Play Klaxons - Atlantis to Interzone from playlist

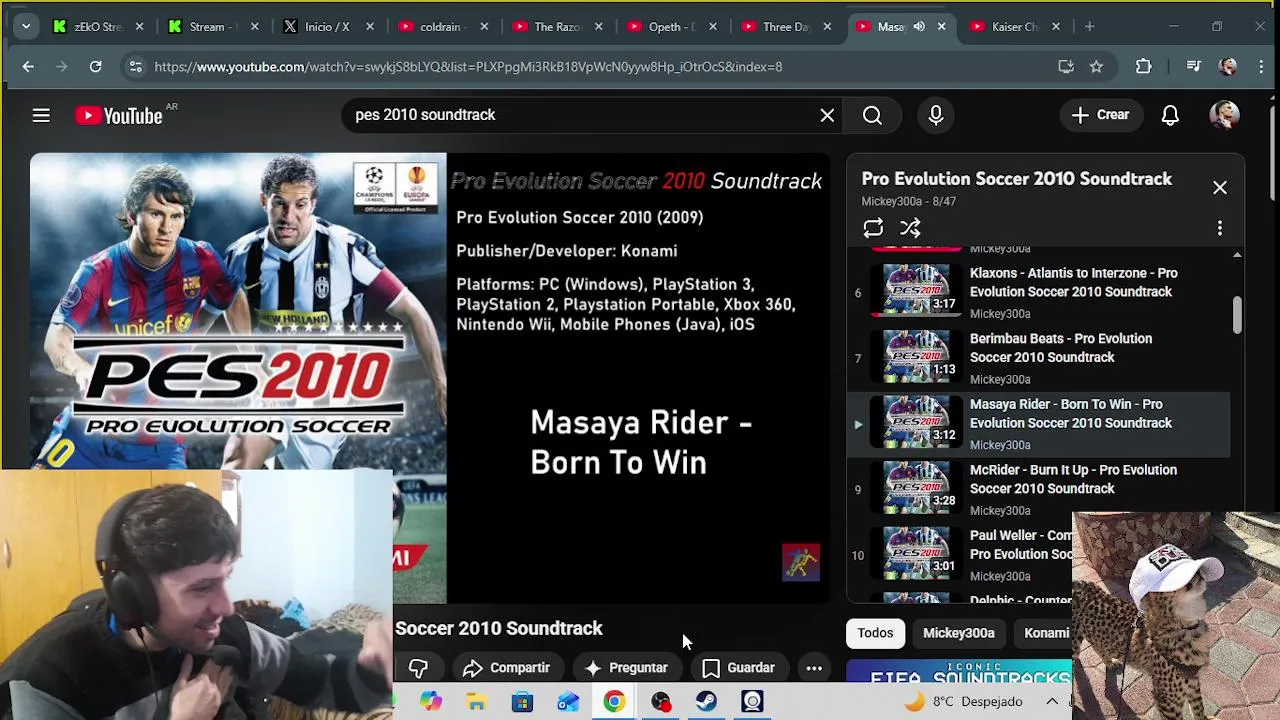pos(1040,292)
